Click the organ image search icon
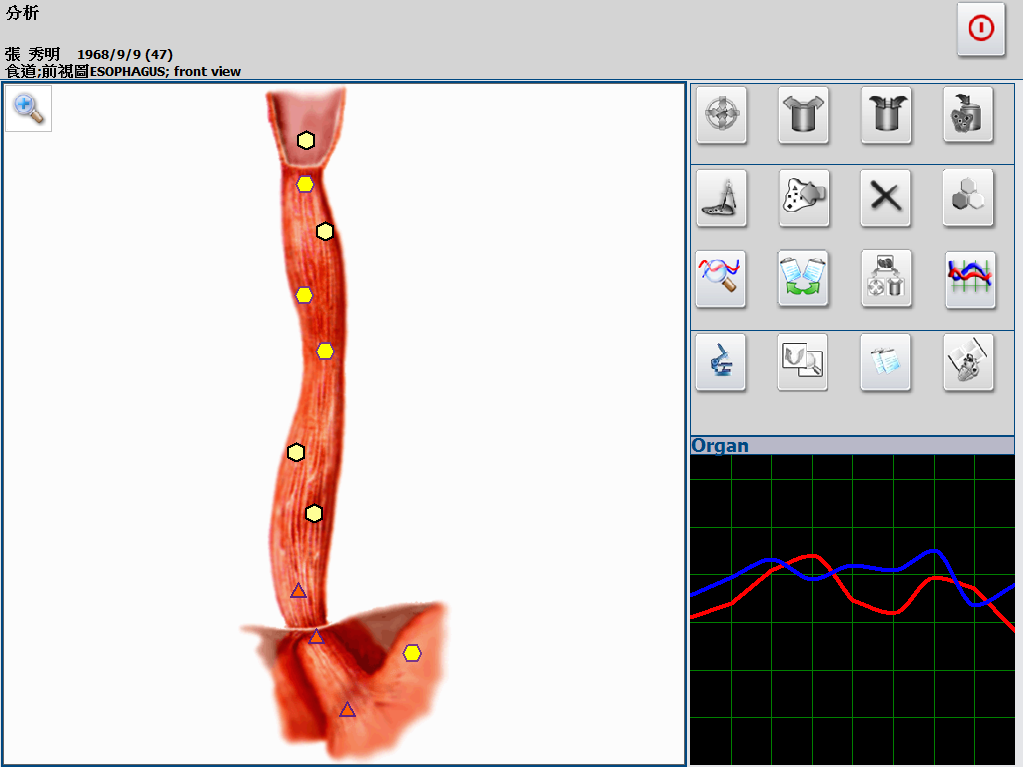The height and width of the screenshot is (767, 1023). tap(803, 362)
